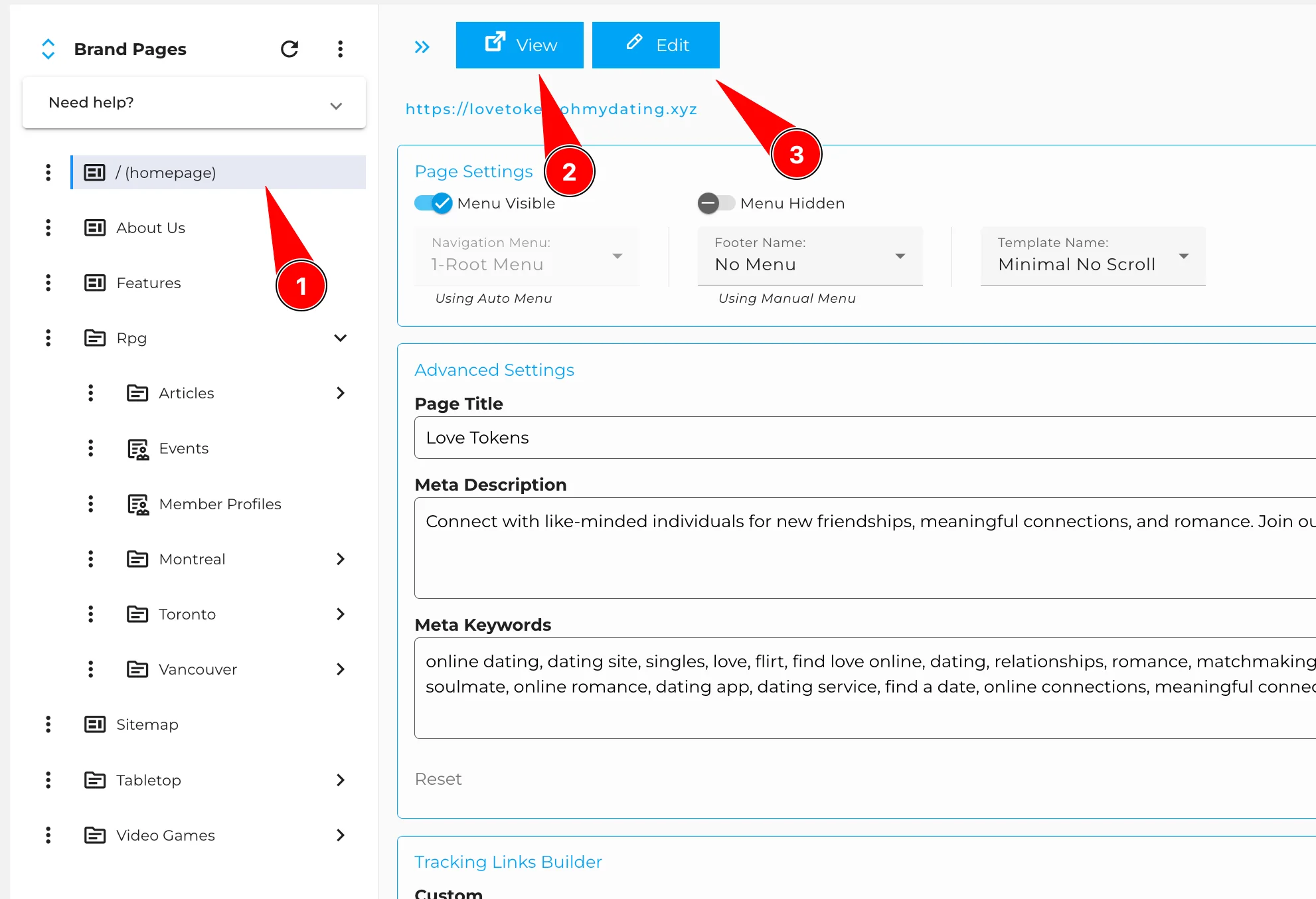Image resolution: width=1316 pixels, height=899 pixels.
Task: Click the blue View button
Action: pos(519,45)
